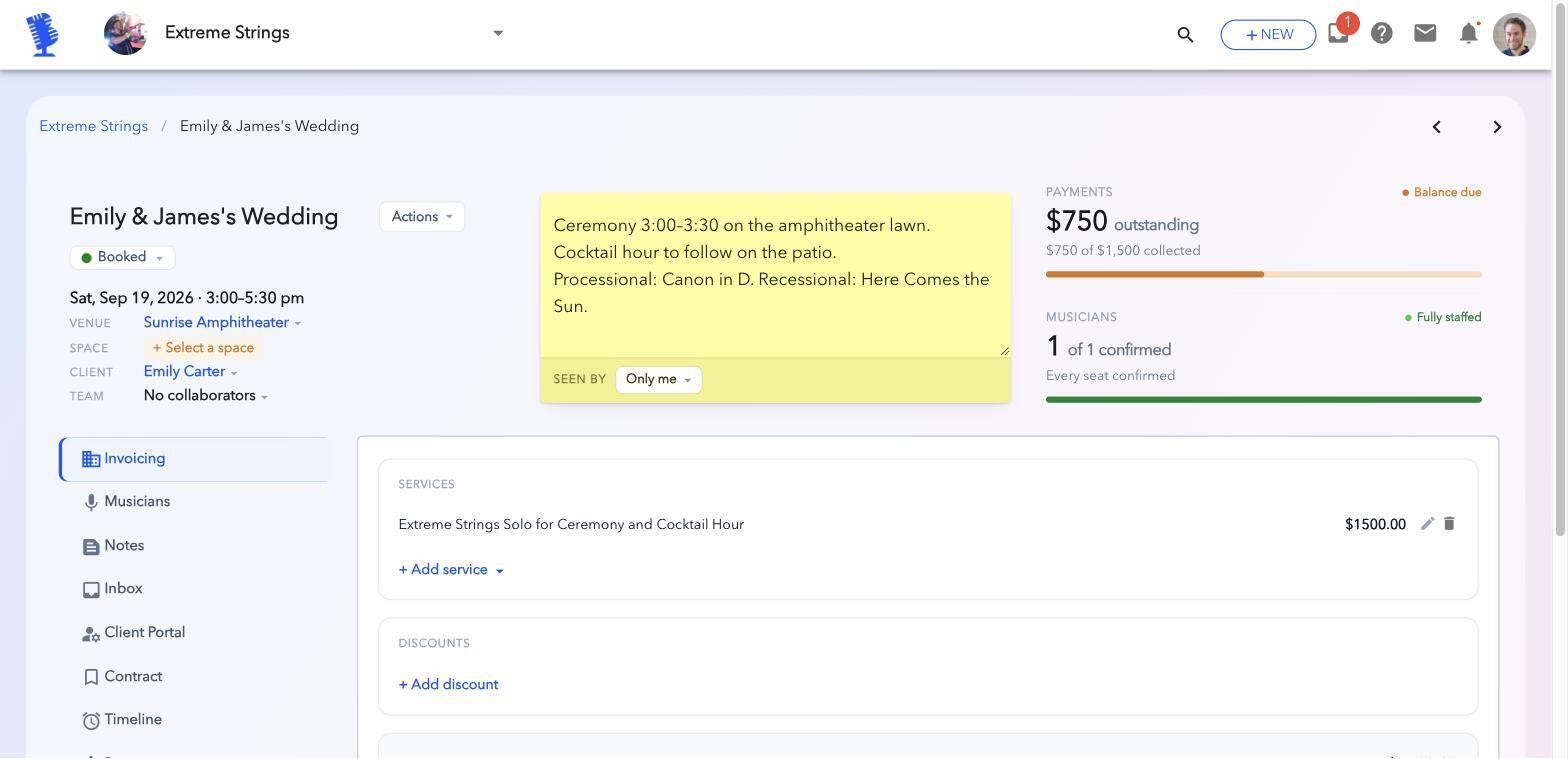Click Select a space

[x=203, y=348]
